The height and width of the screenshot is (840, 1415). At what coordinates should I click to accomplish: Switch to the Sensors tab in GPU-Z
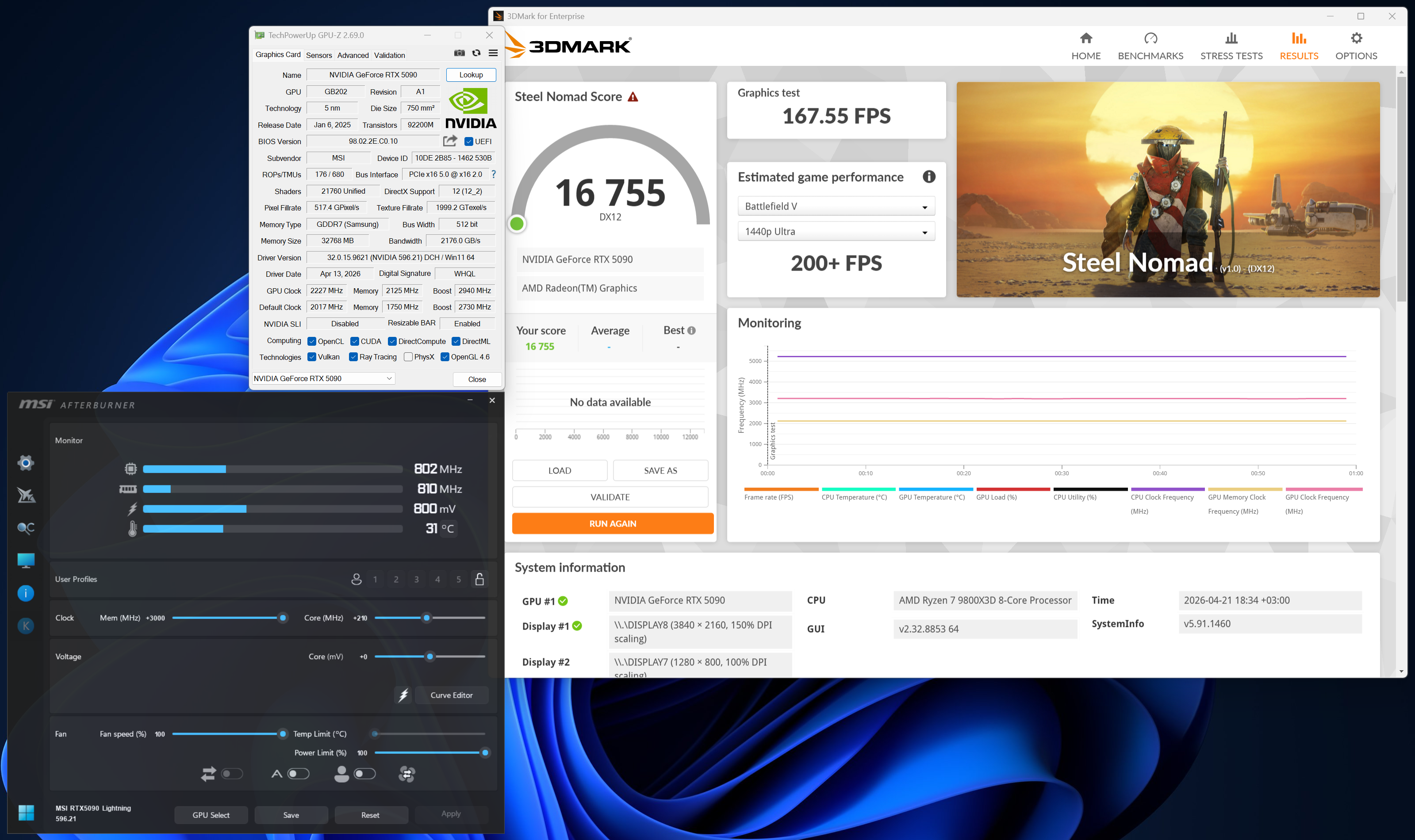click(x=319, y=55)
